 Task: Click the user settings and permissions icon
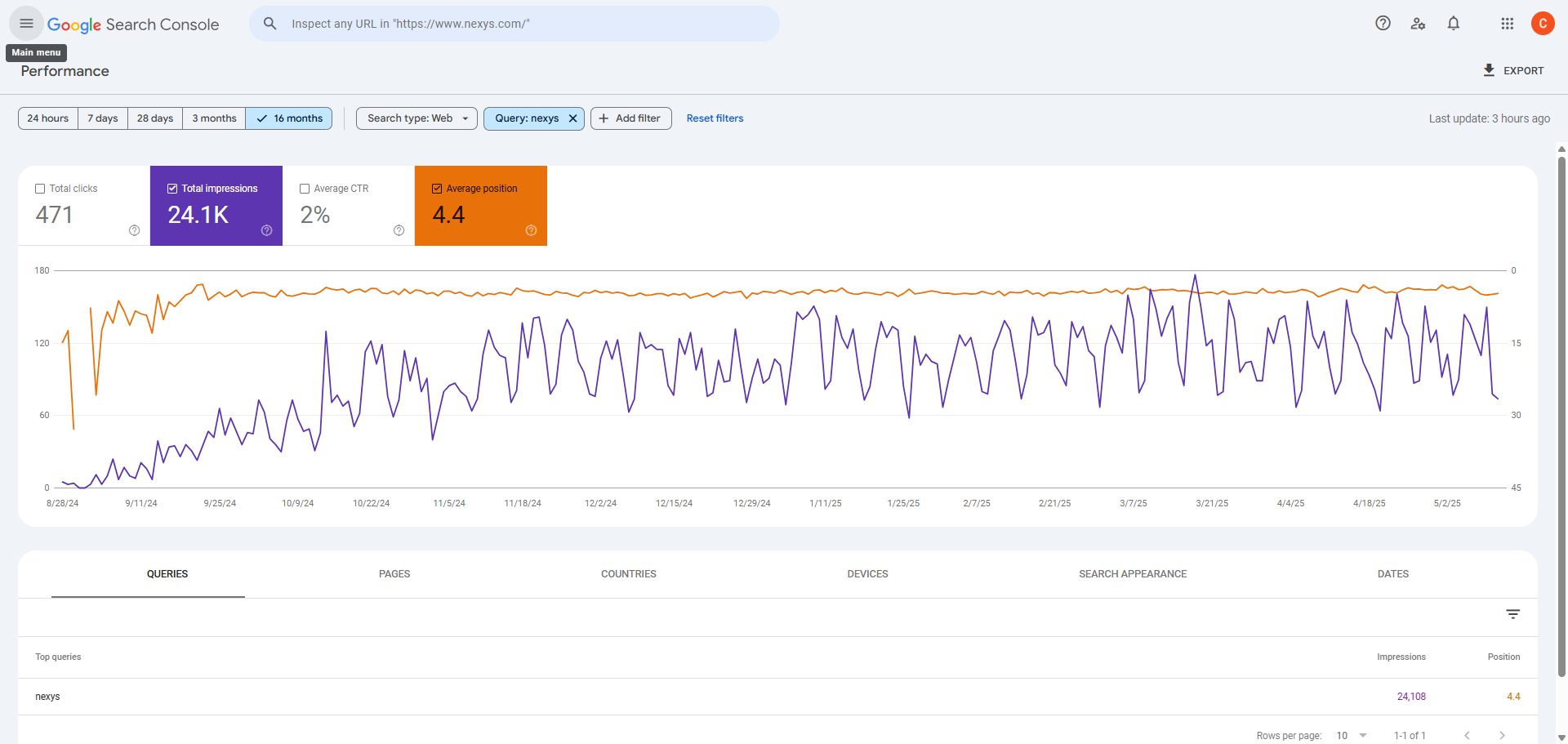(1419, 24)
